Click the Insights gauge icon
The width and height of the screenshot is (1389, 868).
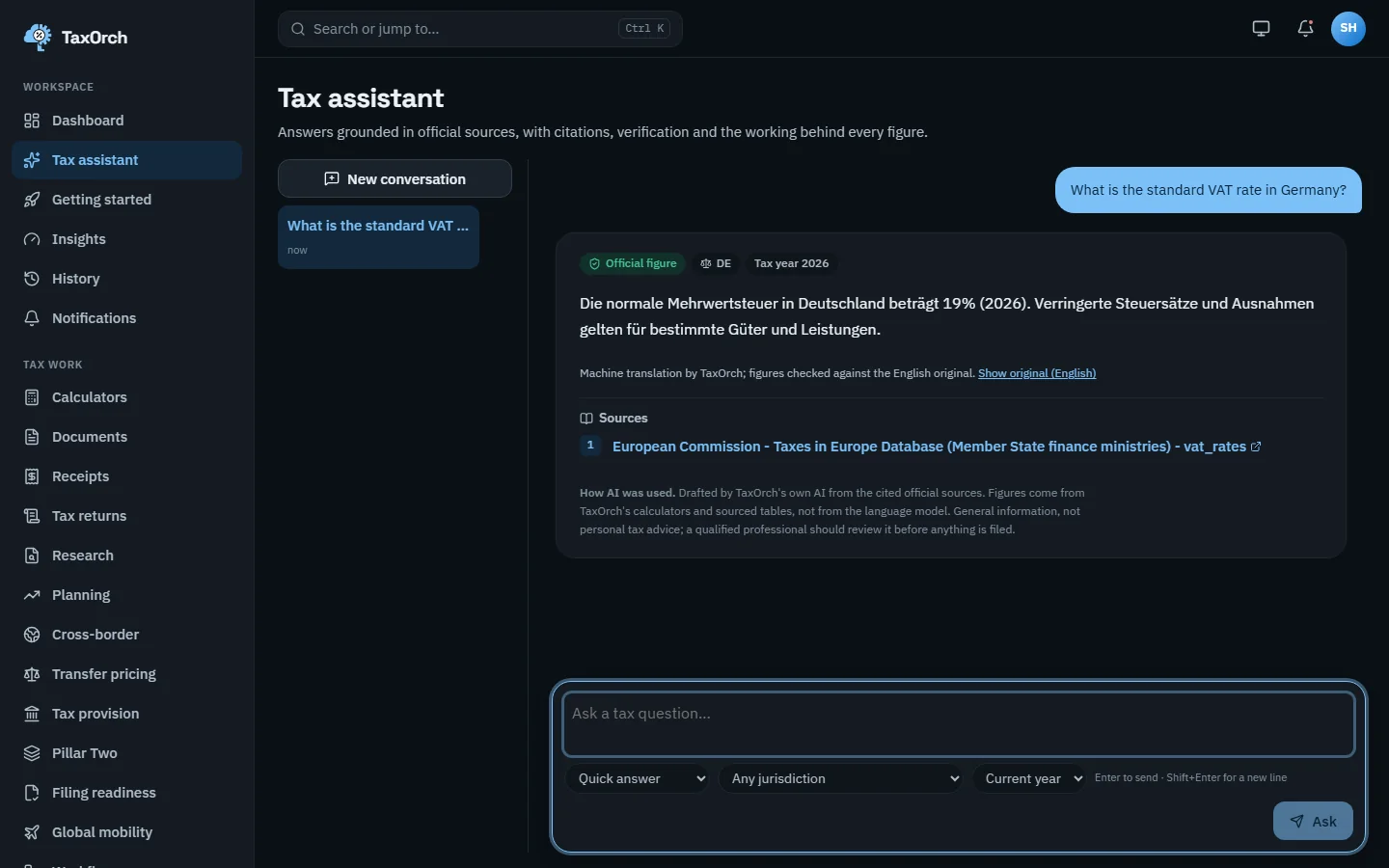[x=32, y=239]
